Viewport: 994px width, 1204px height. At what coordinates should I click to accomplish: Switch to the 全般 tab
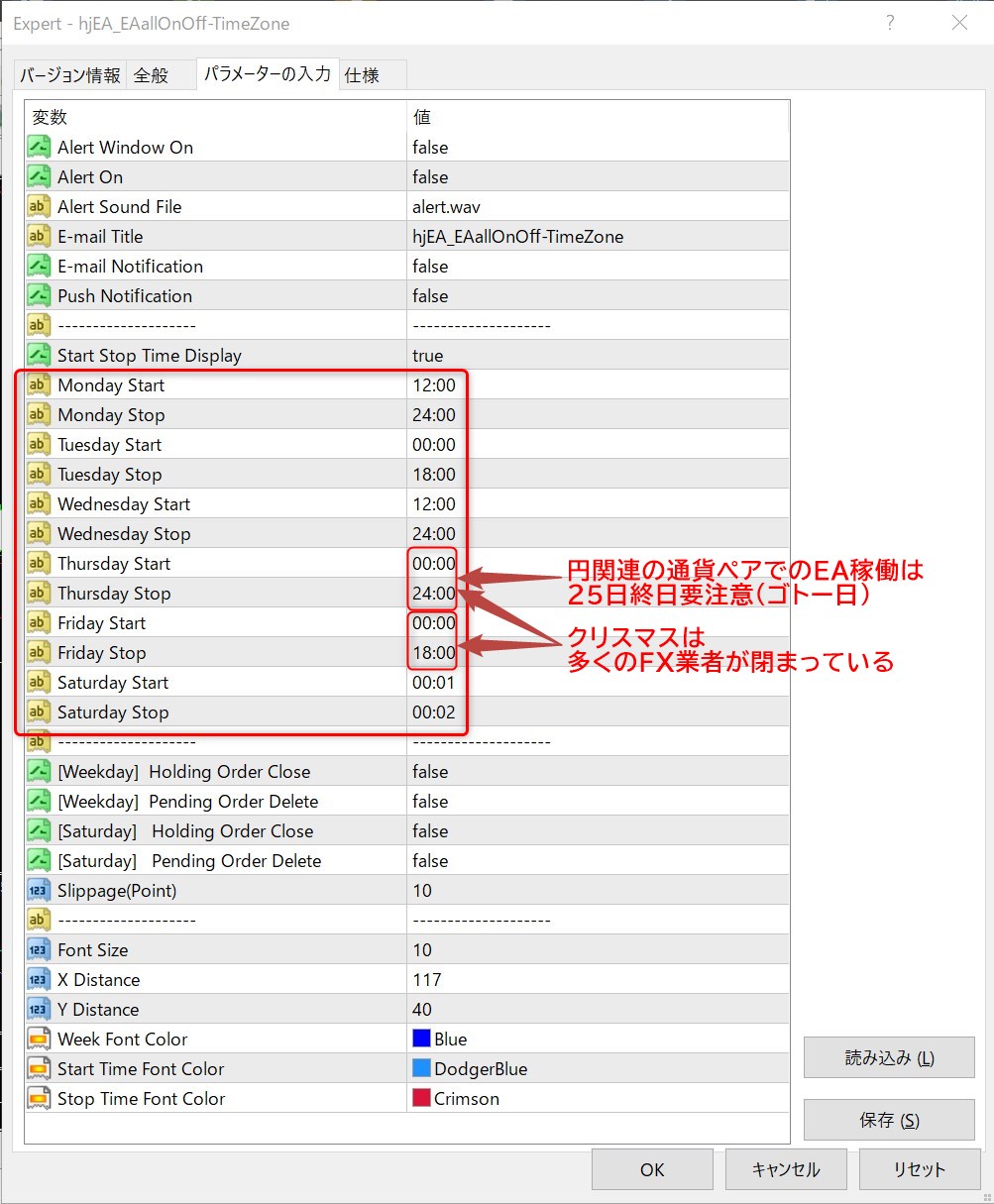point(151,75)
